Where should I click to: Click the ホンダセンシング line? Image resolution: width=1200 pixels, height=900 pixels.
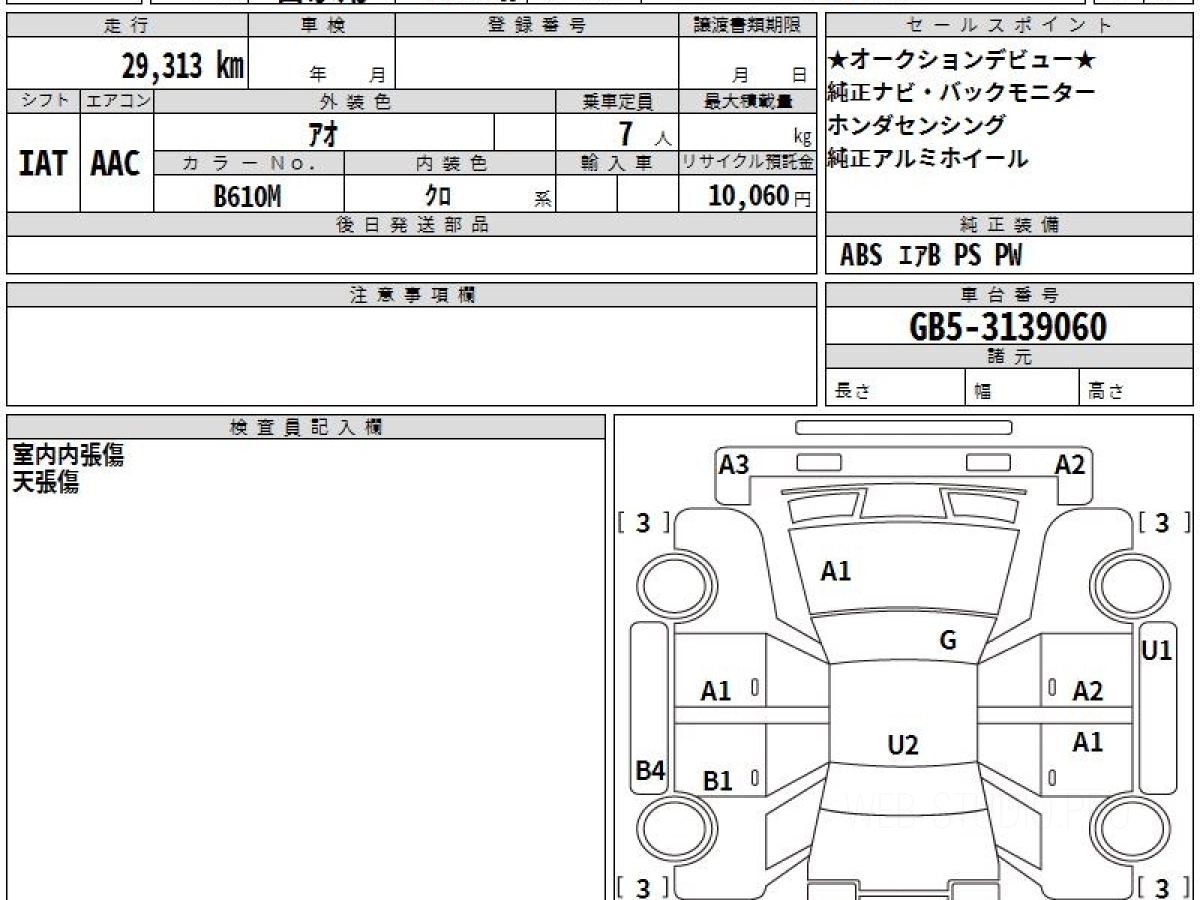click(x=916, y=125)
